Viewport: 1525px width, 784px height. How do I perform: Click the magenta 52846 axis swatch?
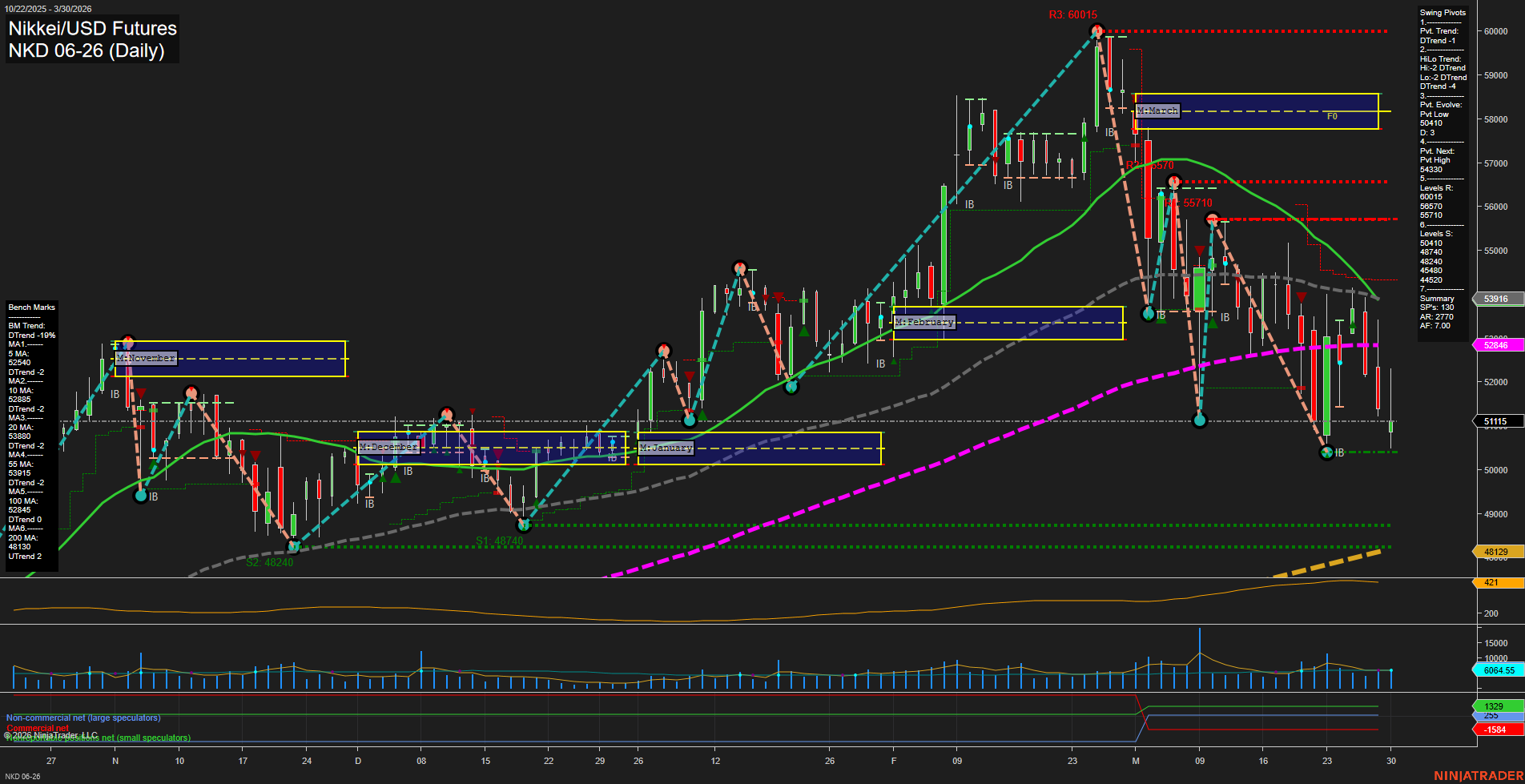pos(1495,345)
